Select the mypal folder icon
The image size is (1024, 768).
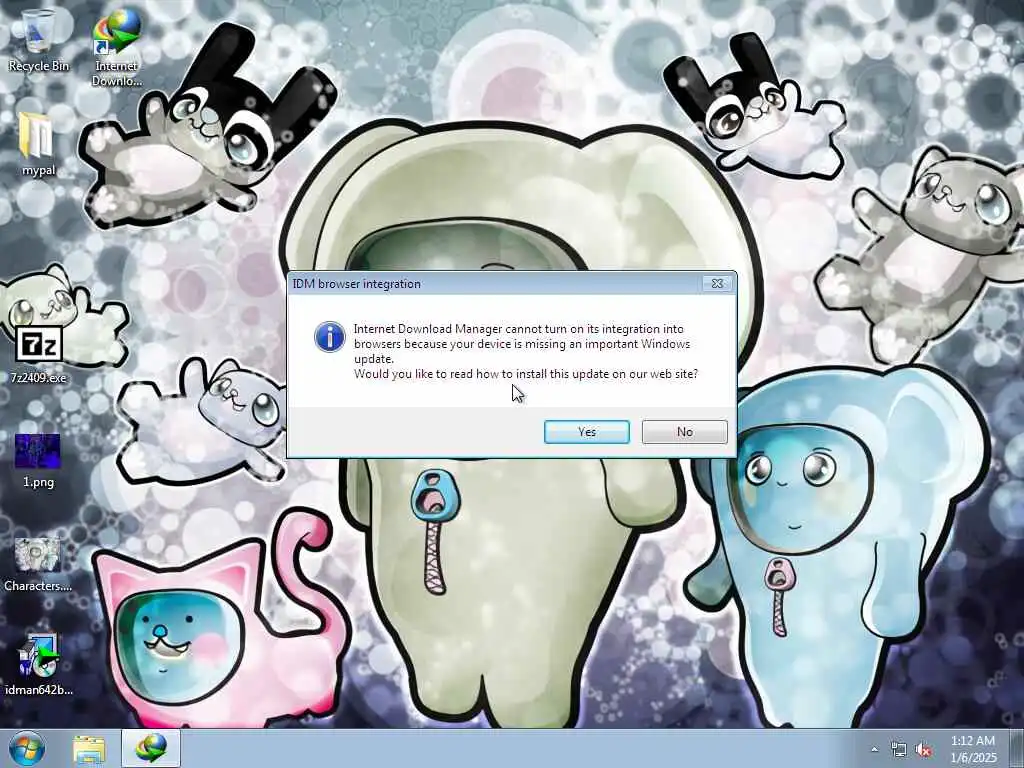click(38, 144)
